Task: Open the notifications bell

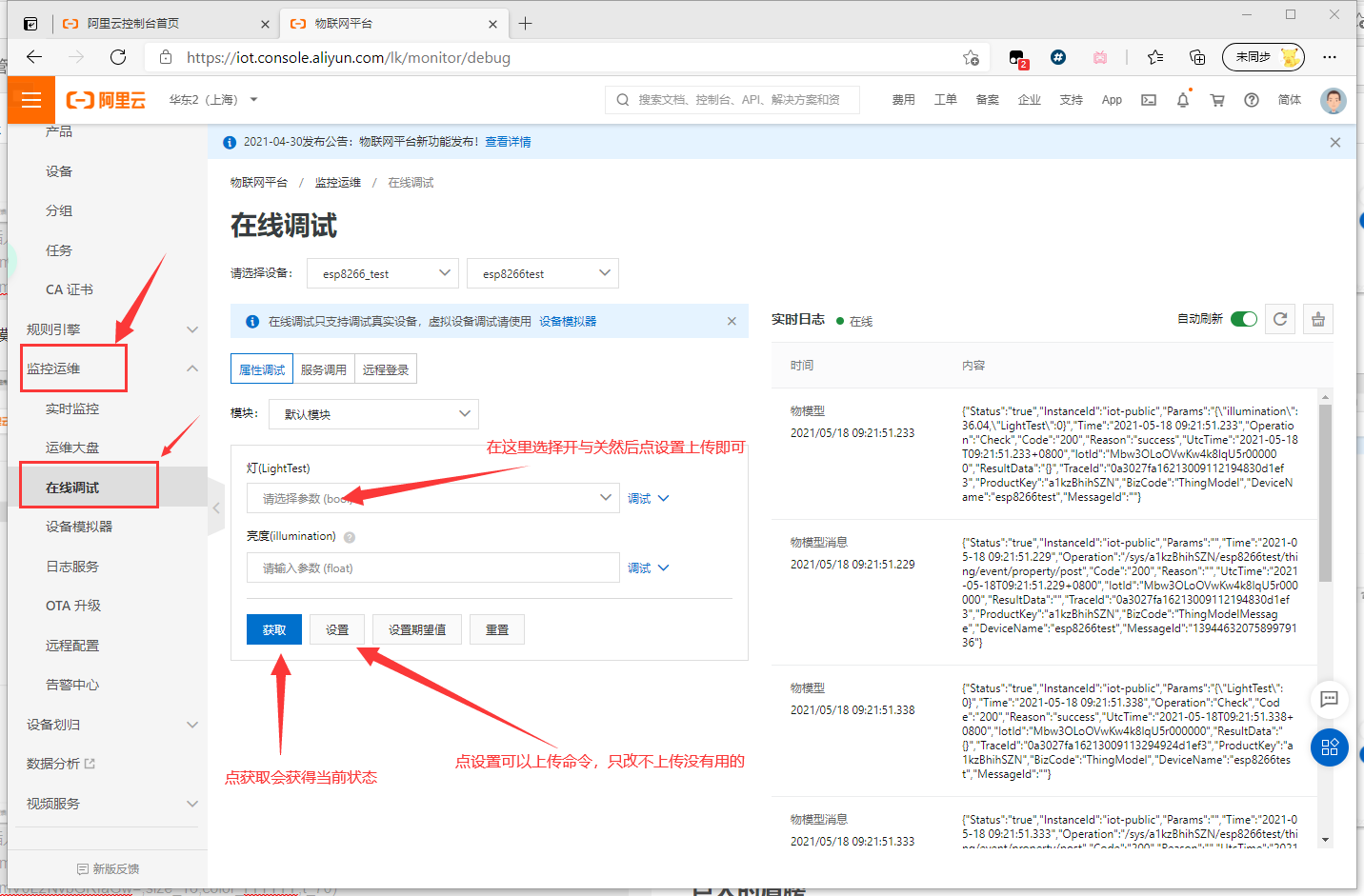Action: [x=1183, y=100]
